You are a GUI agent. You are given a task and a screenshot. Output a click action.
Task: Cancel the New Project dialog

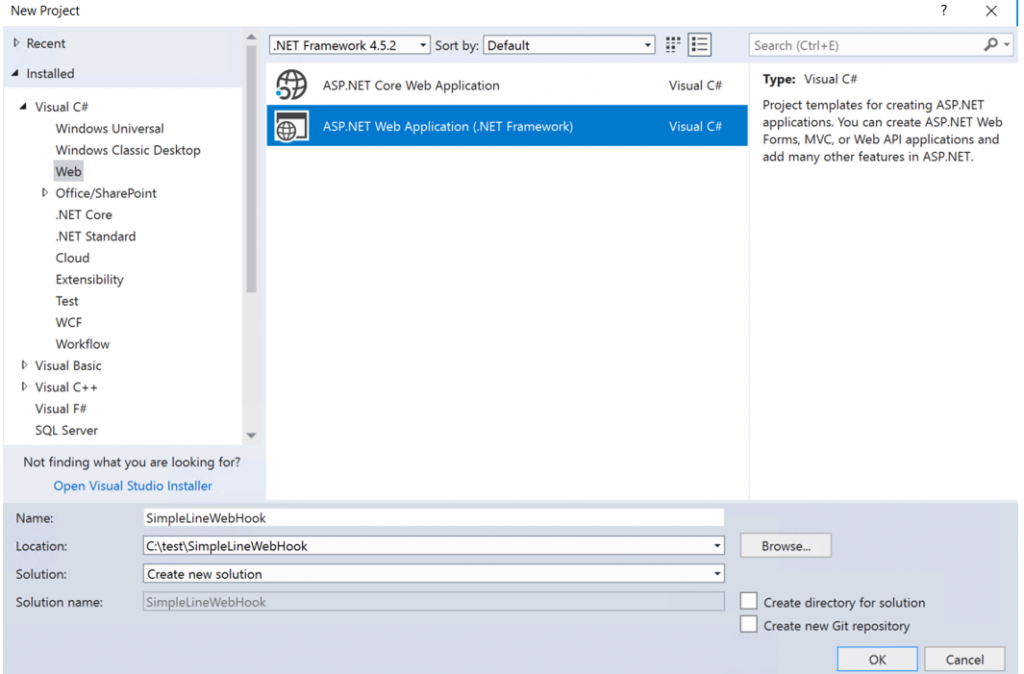965,659
